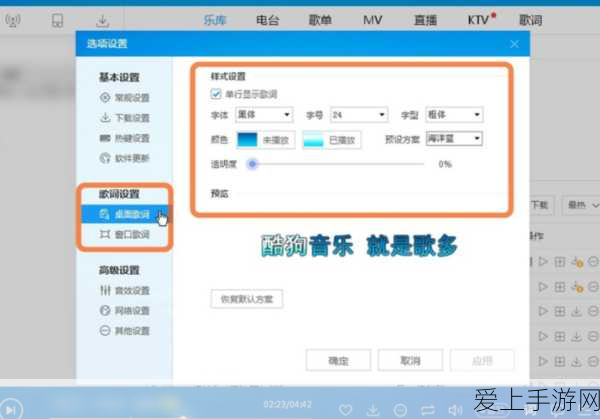Expand the 预设方案 preset dropdown
This screenshot has height=419, width=600.
454,139
